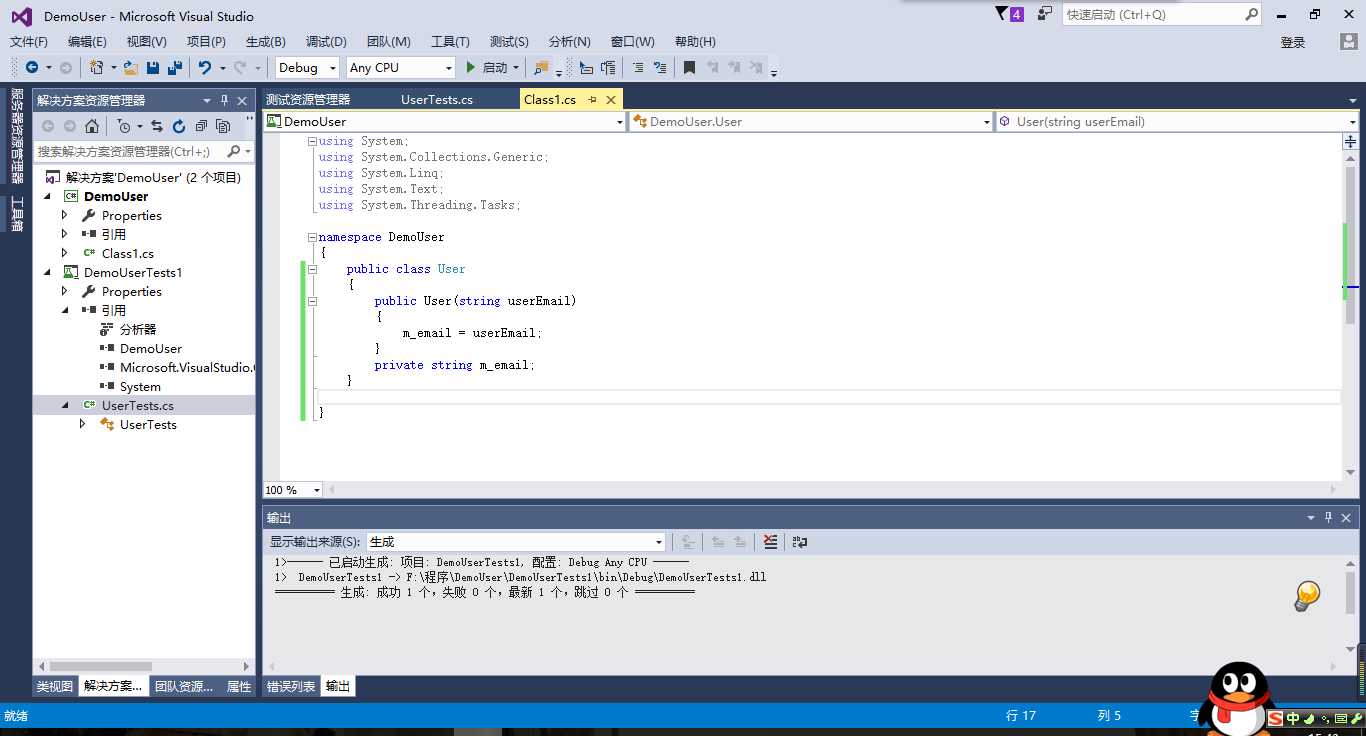Toggle auto-hide pin on Solution Explorer panel

224,100
